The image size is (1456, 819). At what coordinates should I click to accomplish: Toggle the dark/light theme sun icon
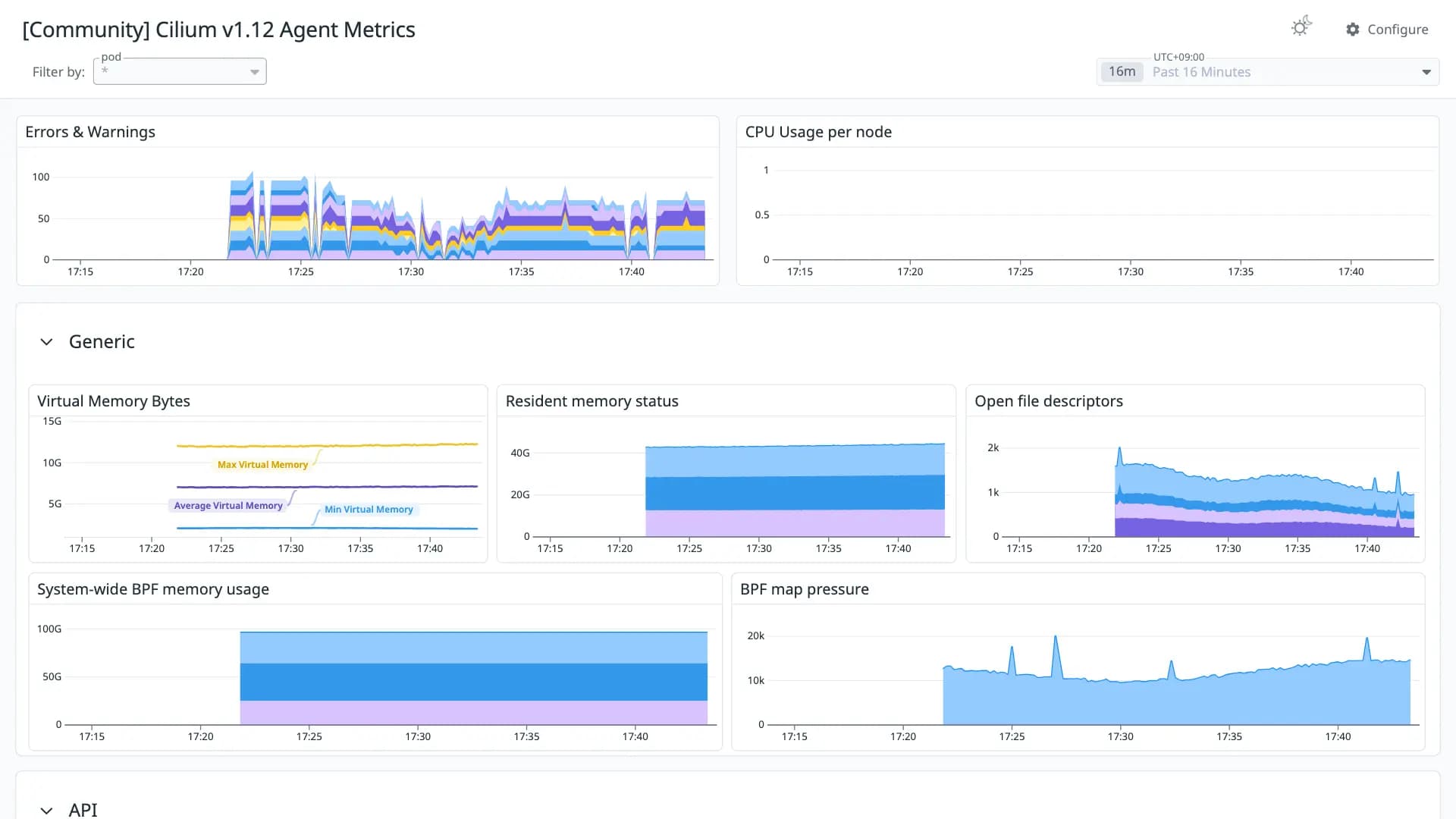(x=1301, y=27)
